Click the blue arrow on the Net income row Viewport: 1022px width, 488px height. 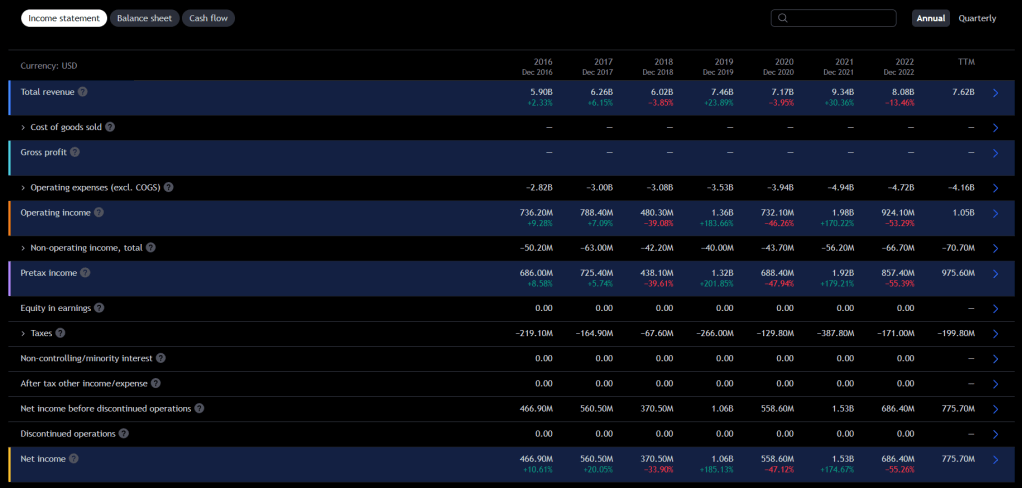click(995, 460)
